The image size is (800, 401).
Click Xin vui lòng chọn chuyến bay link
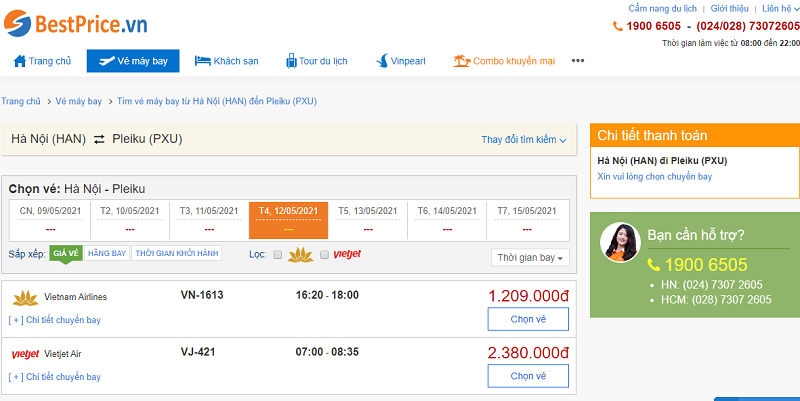click(x=655, y=177)
